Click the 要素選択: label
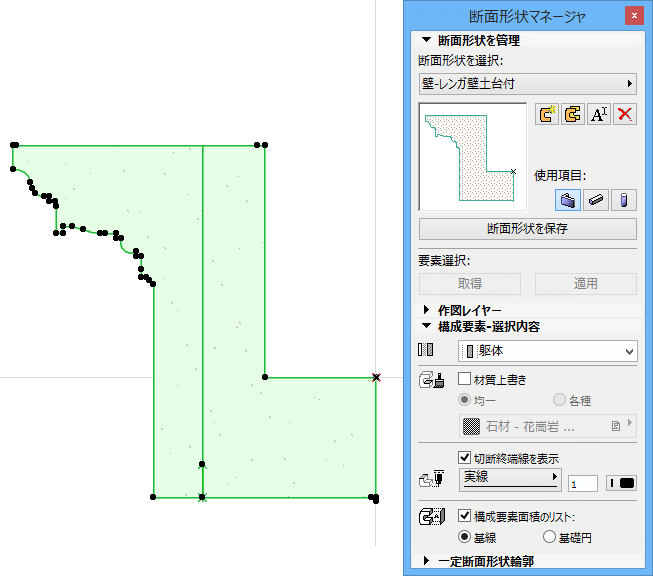653x576 pixels. (x=444, y=261)
